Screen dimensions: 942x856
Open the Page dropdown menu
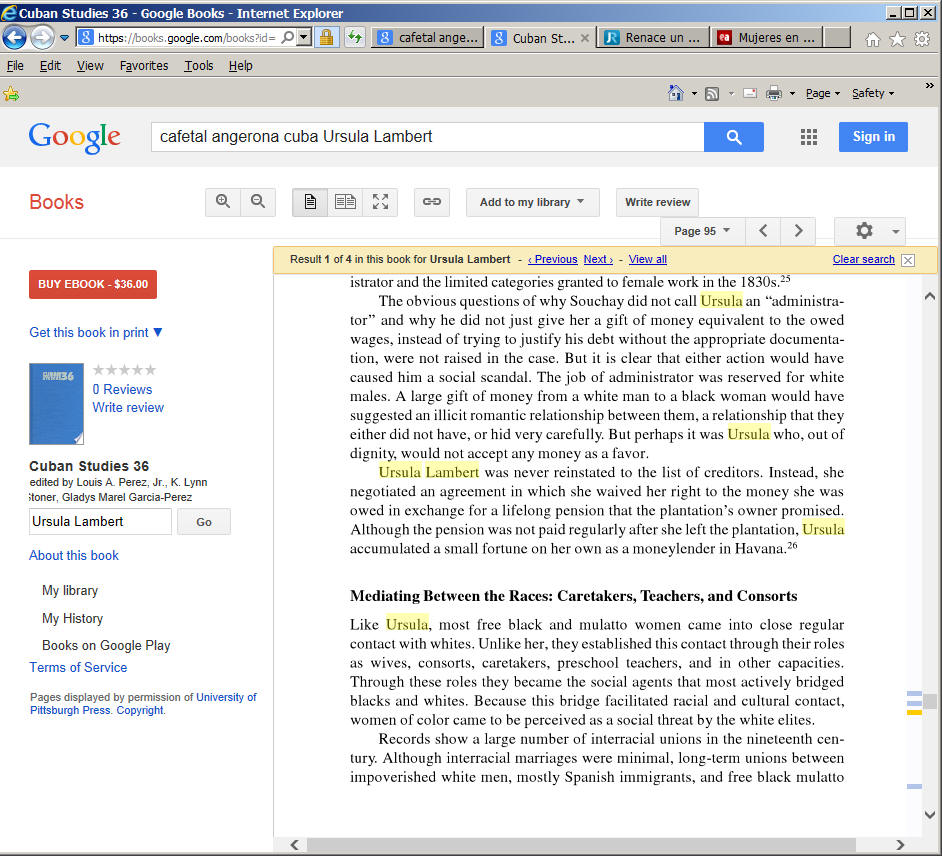click(822, 93)
